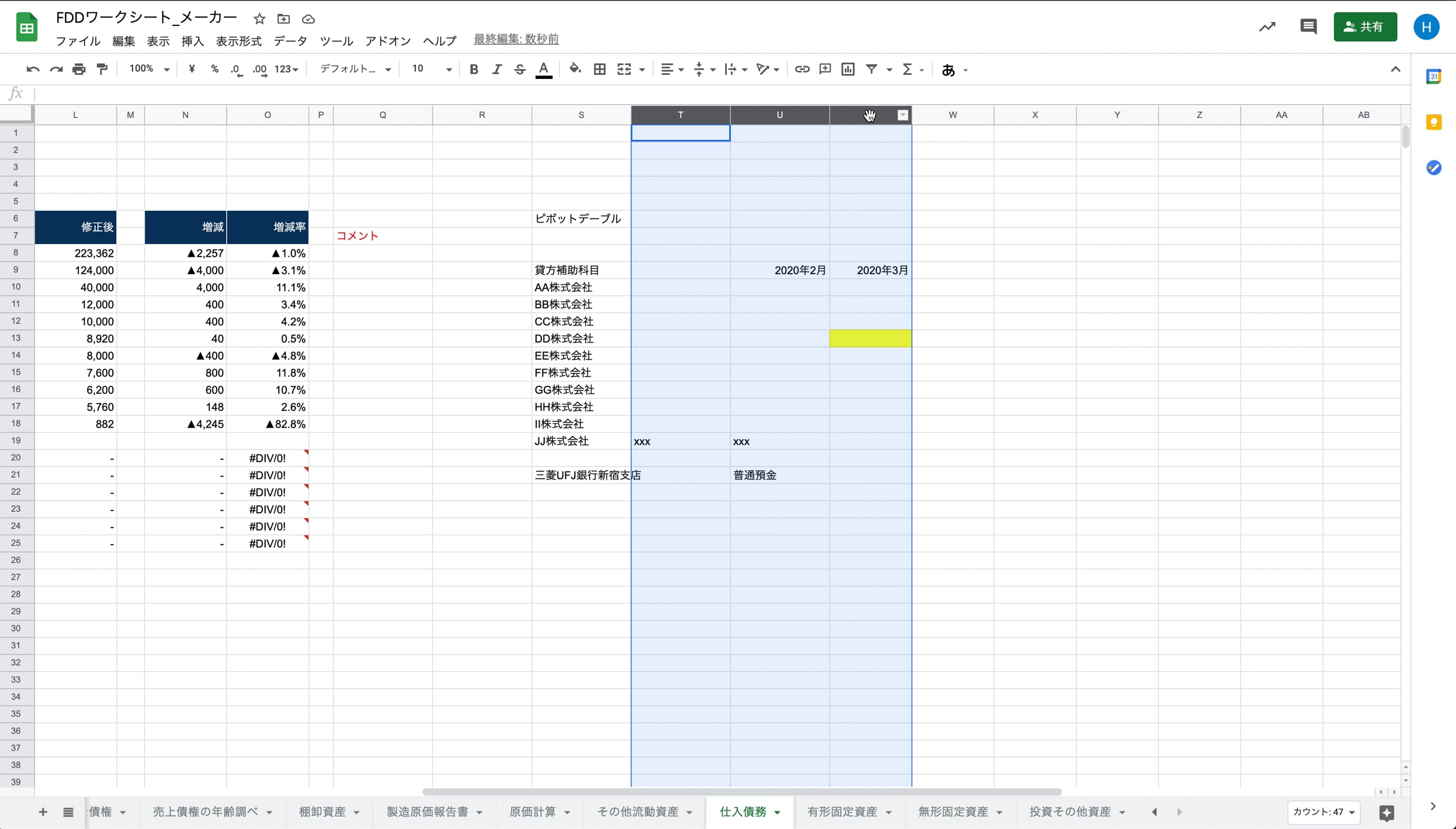Expand the column V header dropdown arrow
The image size is (1456, 829).
coord(903,115)
